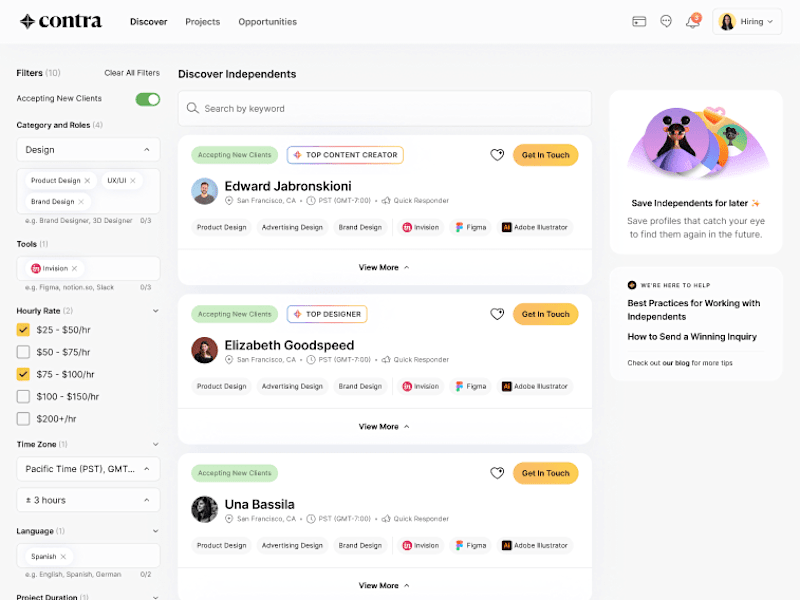Save Una Bassila with the heart icon

497,473
